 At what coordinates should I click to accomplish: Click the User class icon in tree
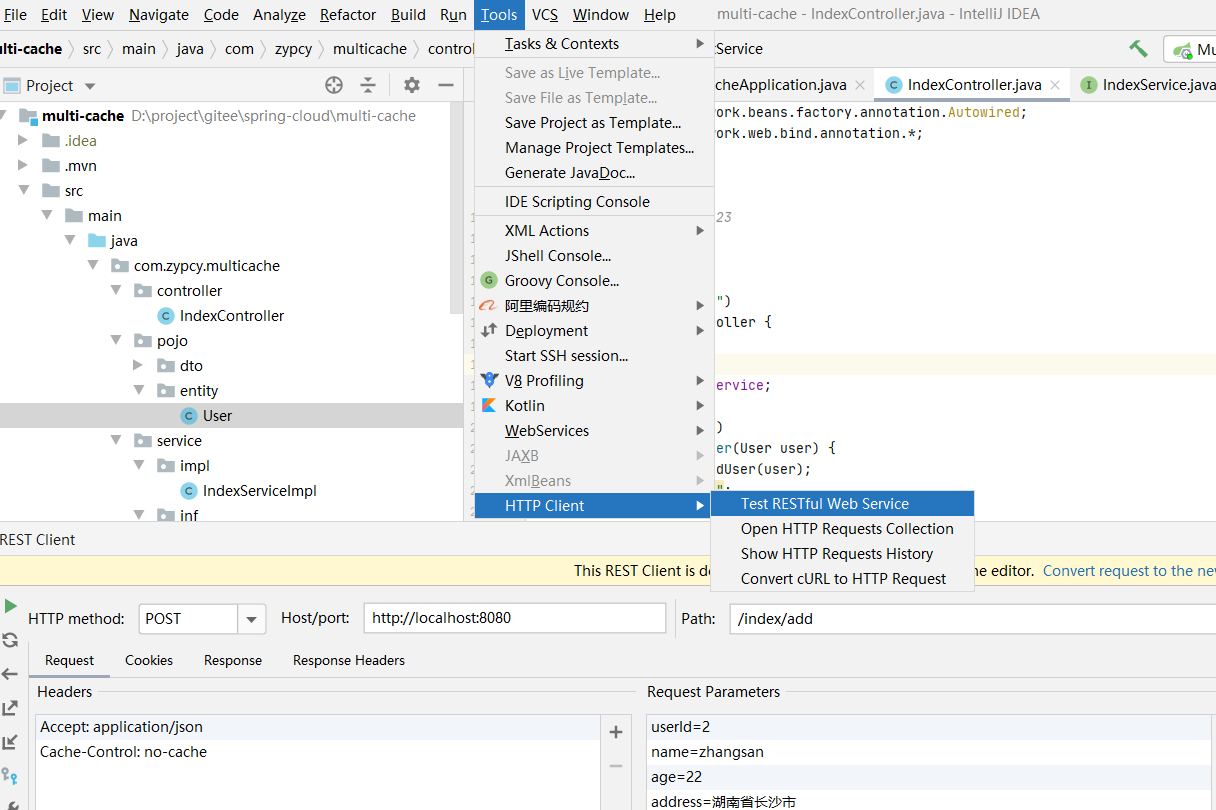(189, 416)
